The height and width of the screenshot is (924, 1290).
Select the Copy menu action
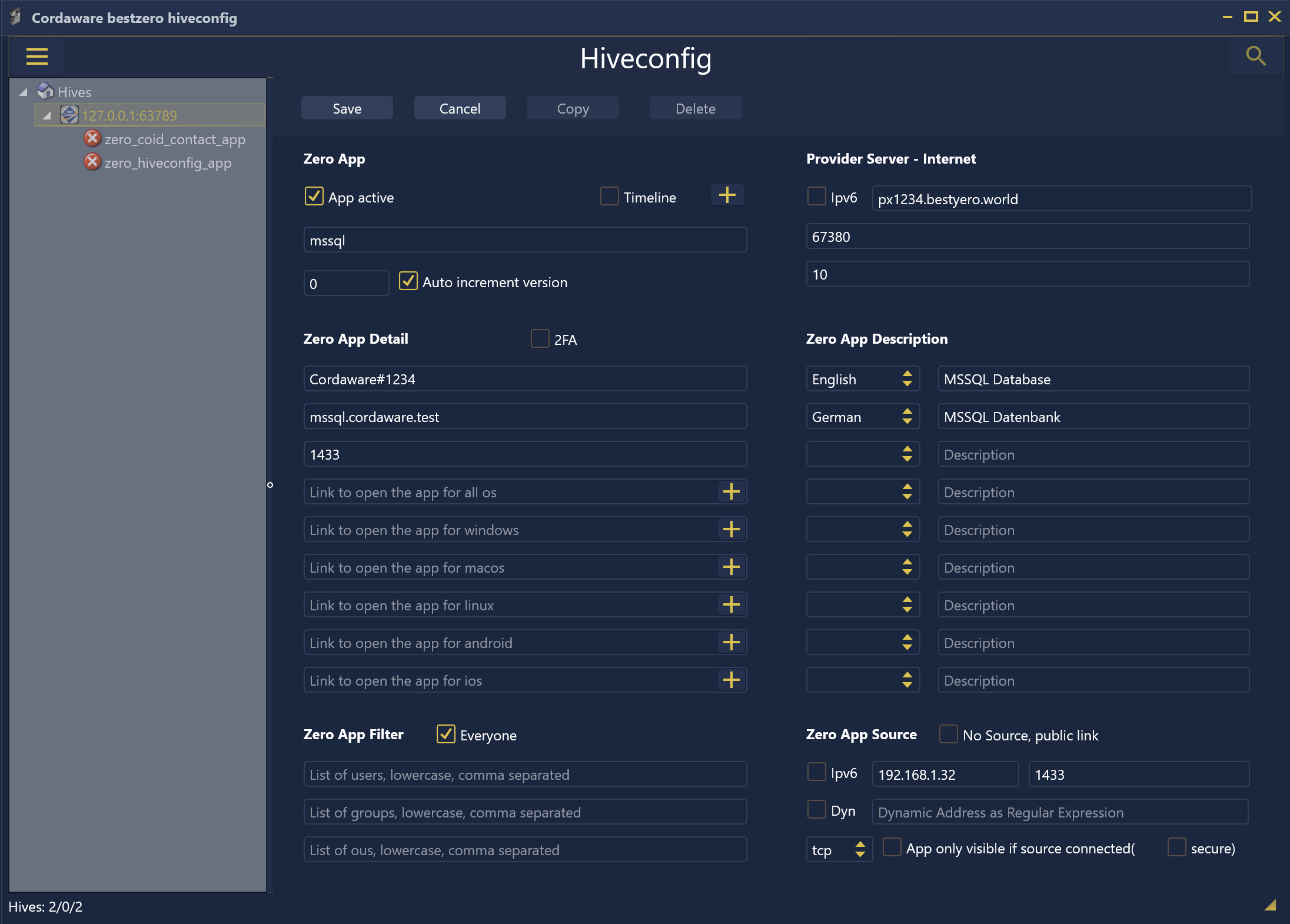pyautogui.click(x=572, y=108)
